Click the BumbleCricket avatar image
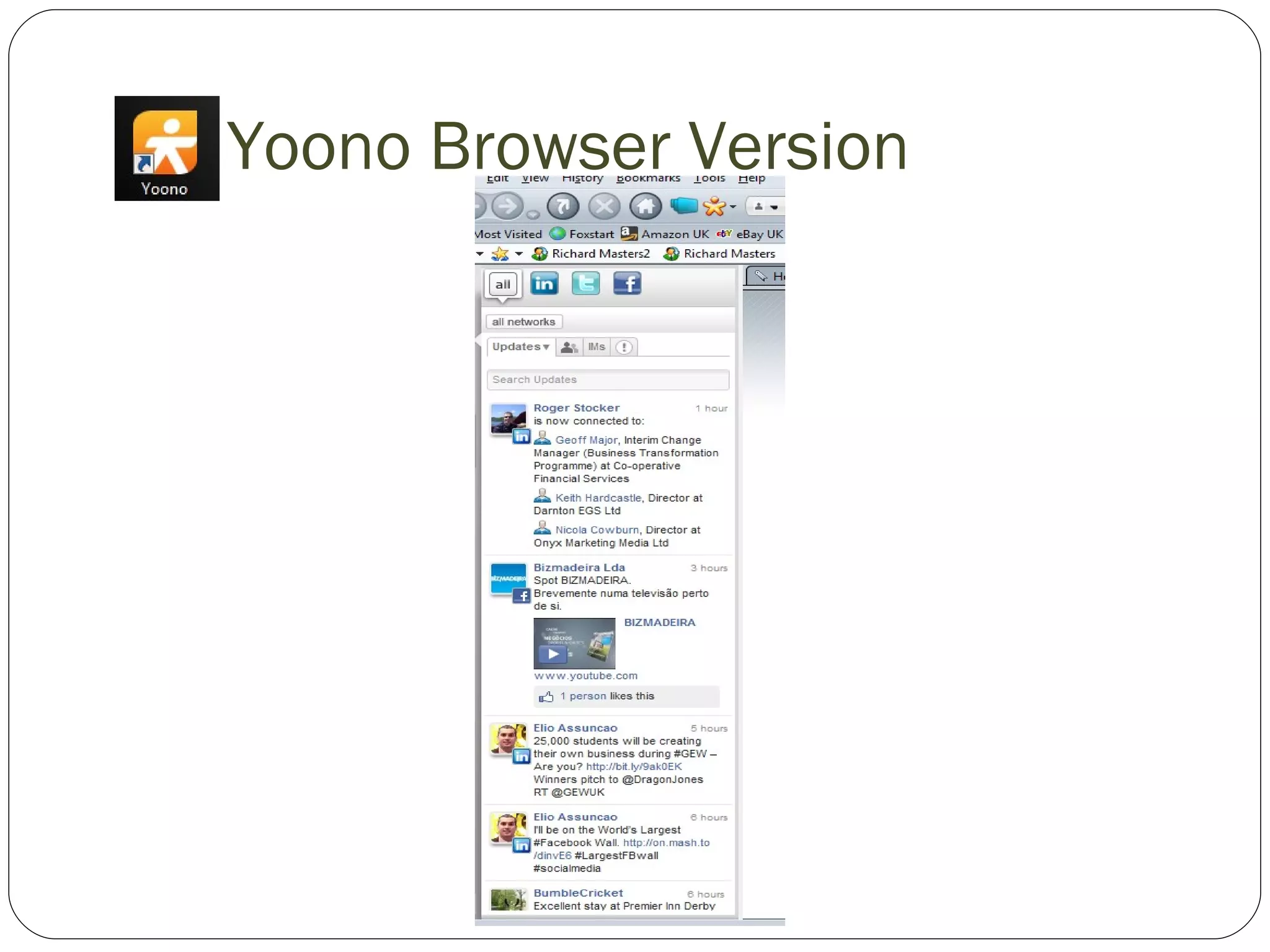This screenshot has width=1270, height=952. [x=508, y=899]
